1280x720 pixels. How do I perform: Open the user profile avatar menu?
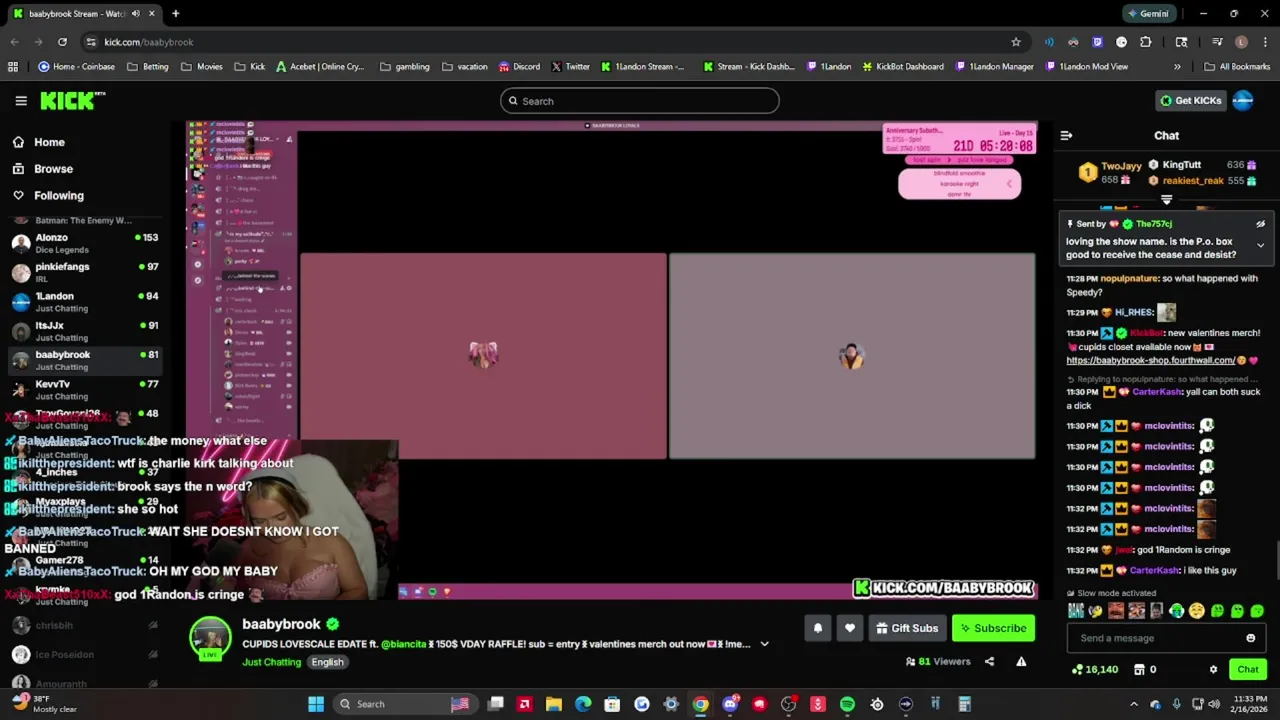click(x=1243, y=101)
